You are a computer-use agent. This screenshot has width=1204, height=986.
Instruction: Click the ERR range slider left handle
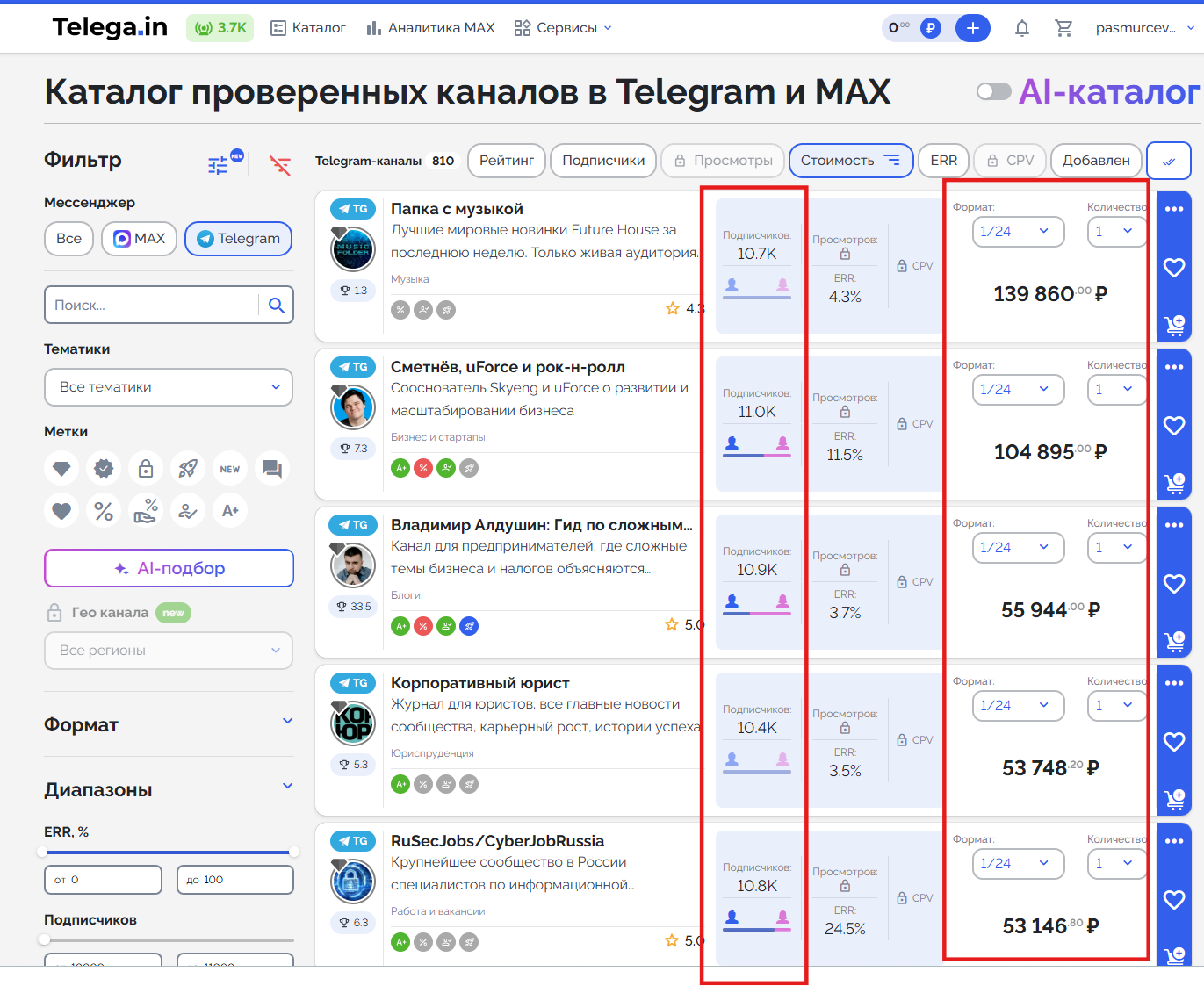click(42, 852)
